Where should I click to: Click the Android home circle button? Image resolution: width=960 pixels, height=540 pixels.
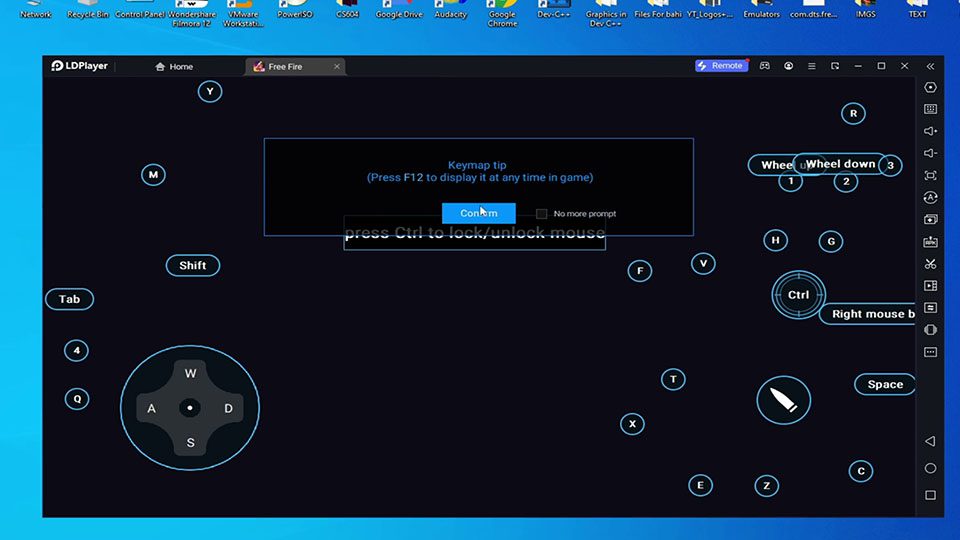(930, 468)
